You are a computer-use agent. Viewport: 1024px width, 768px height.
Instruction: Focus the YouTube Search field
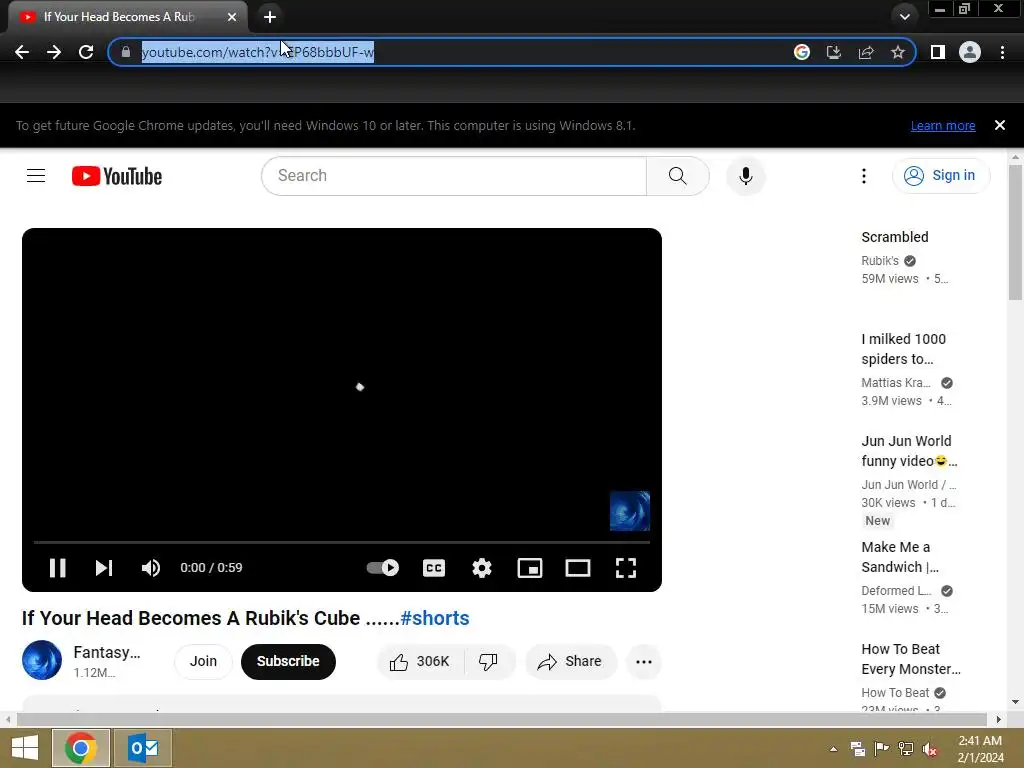(454, 176)
